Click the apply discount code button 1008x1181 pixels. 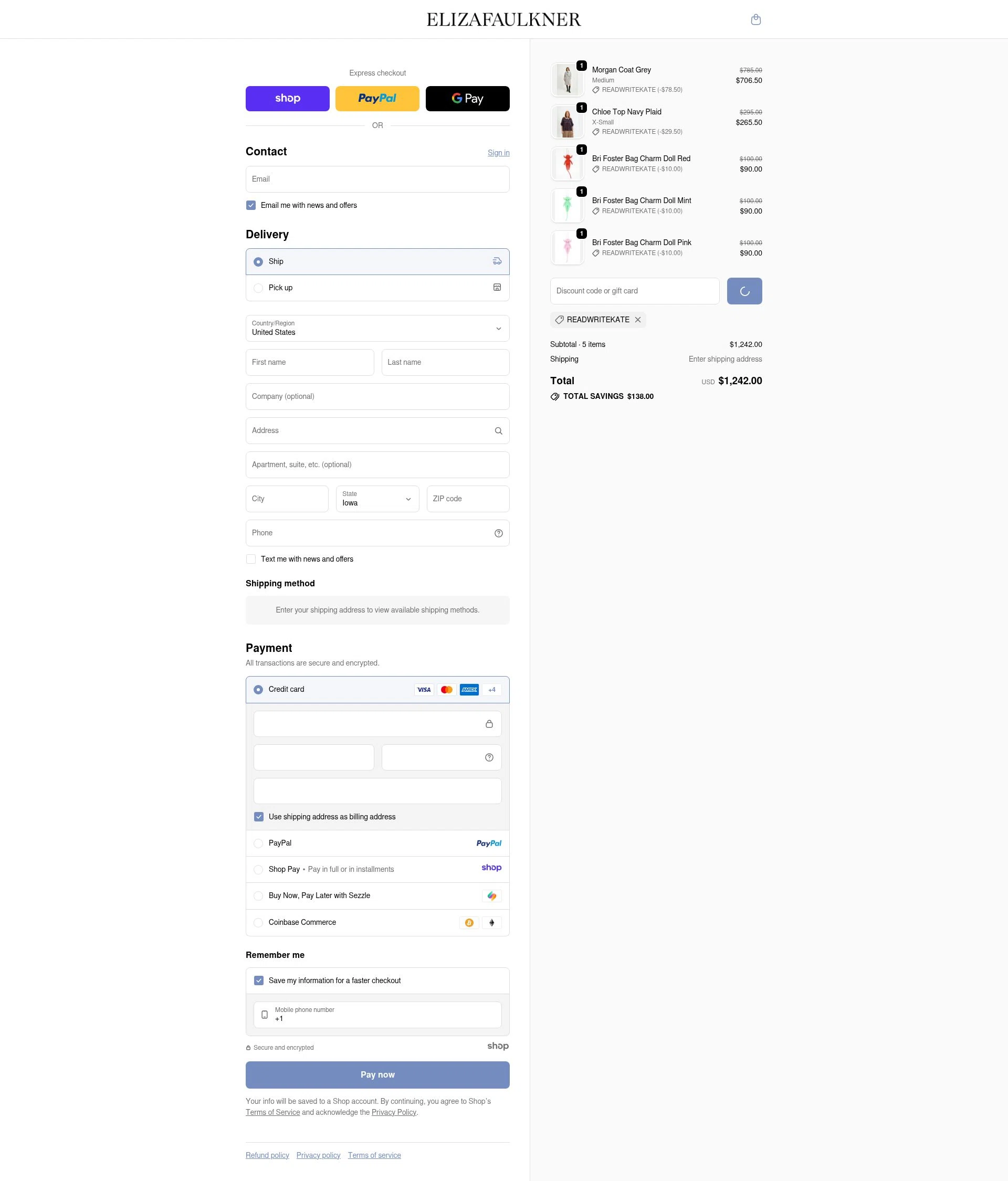click(744, 291)
